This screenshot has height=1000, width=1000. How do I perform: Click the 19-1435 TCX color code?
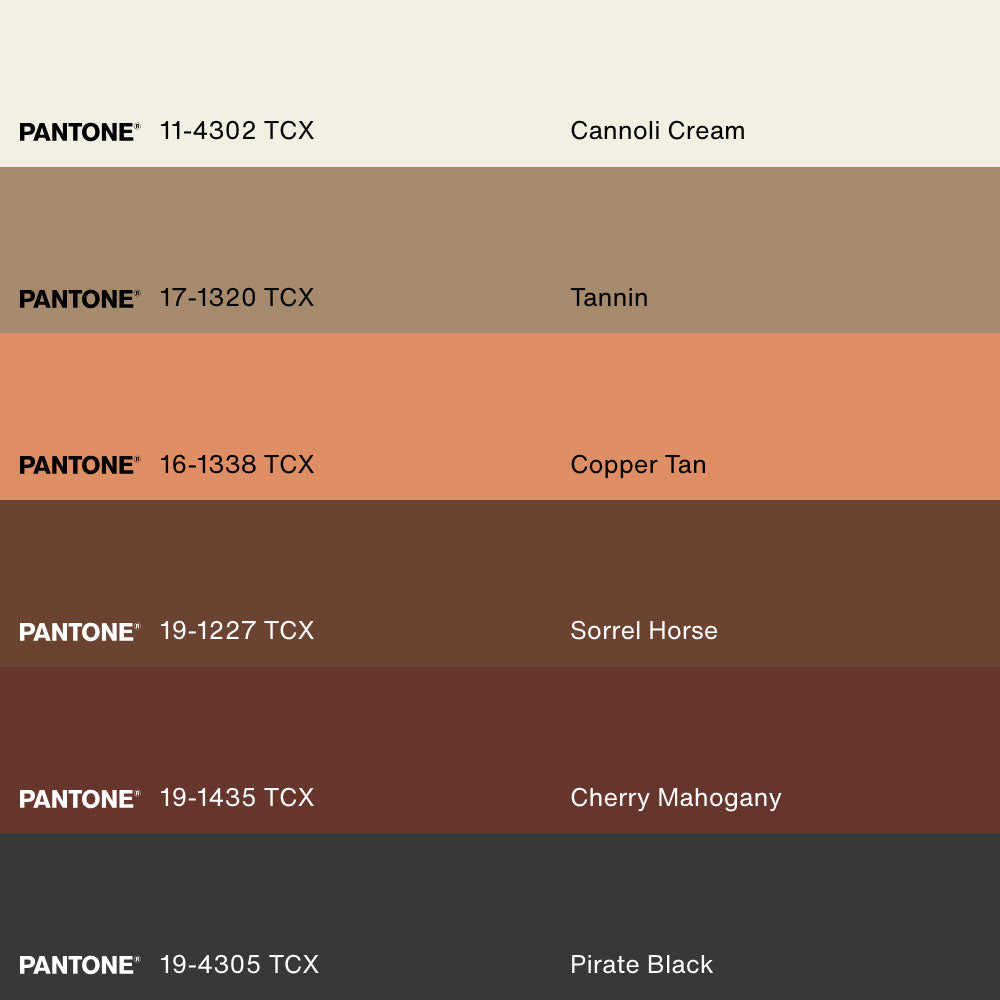coord(237,798)
